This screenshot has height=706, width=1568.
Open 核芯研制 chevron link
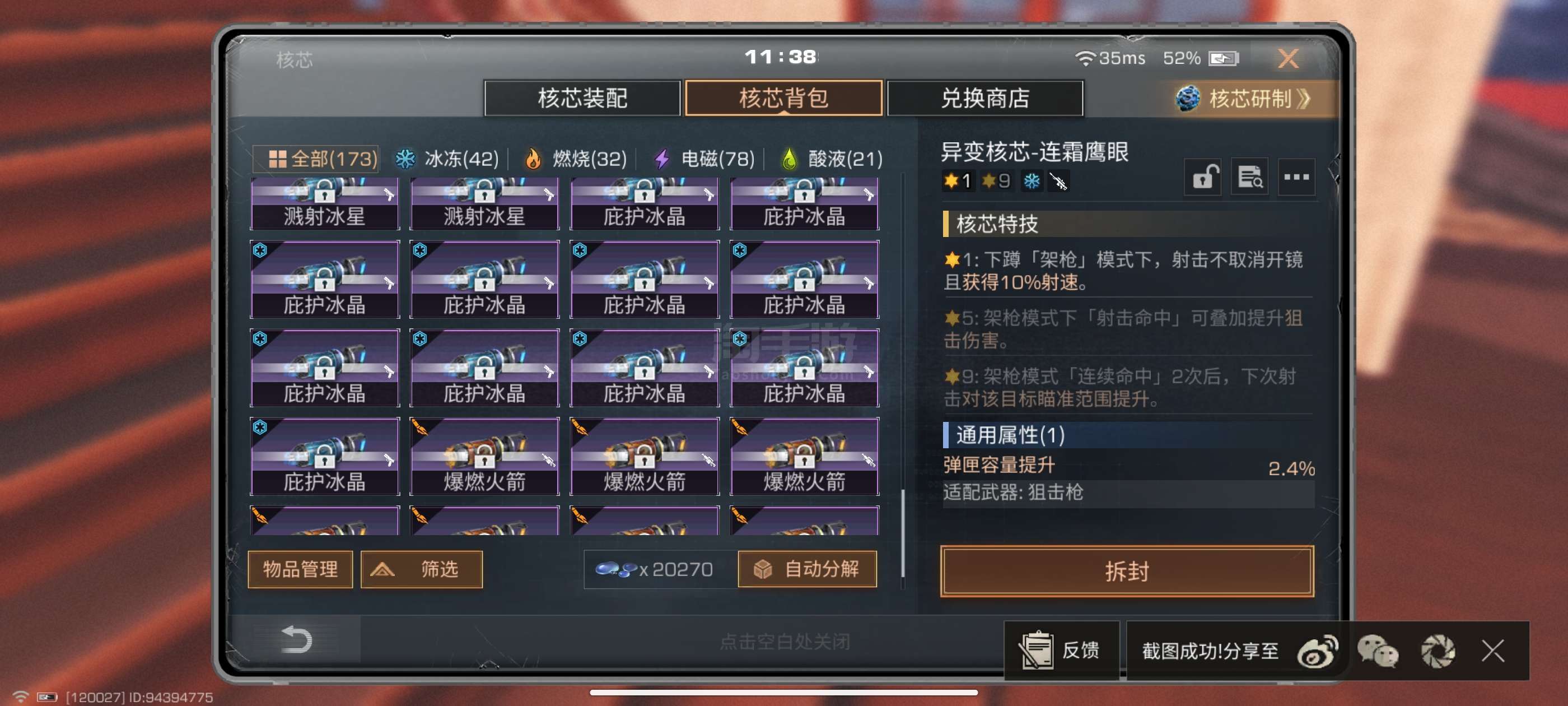1245,98
